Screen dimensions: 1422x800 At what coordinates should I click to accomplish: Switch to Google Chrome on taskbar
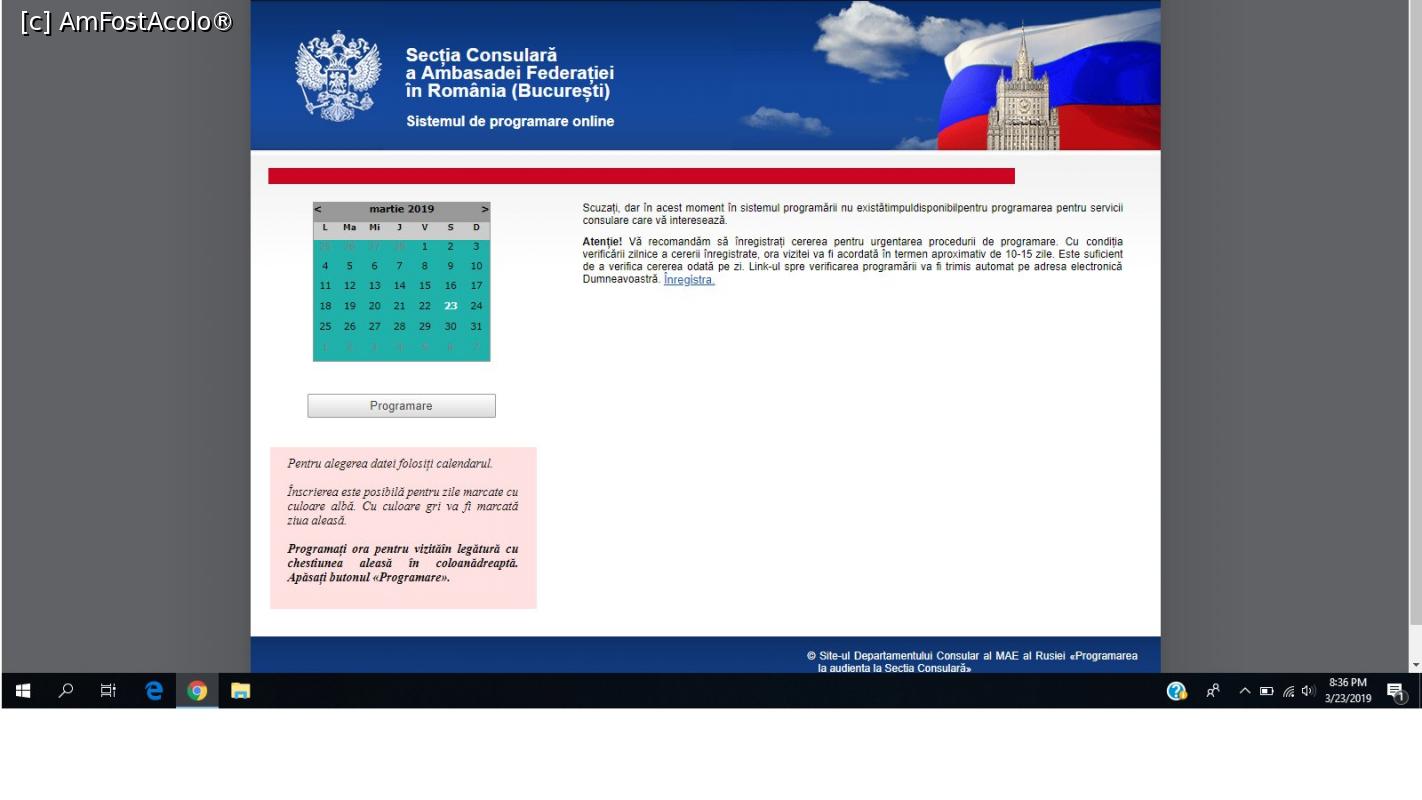tap(197, 691)
